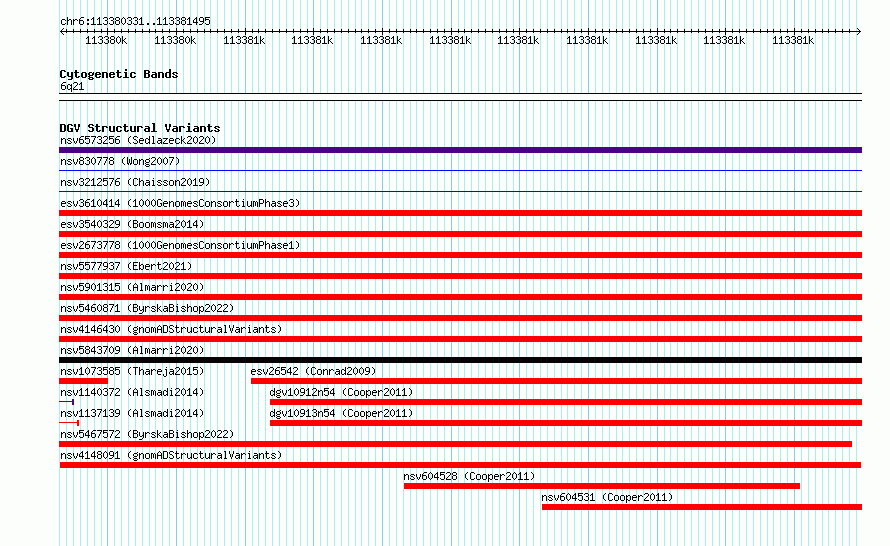890x546 pixels.
Task: Click the red bar under dgv10912n54
Action: click(x=566, y=402)
